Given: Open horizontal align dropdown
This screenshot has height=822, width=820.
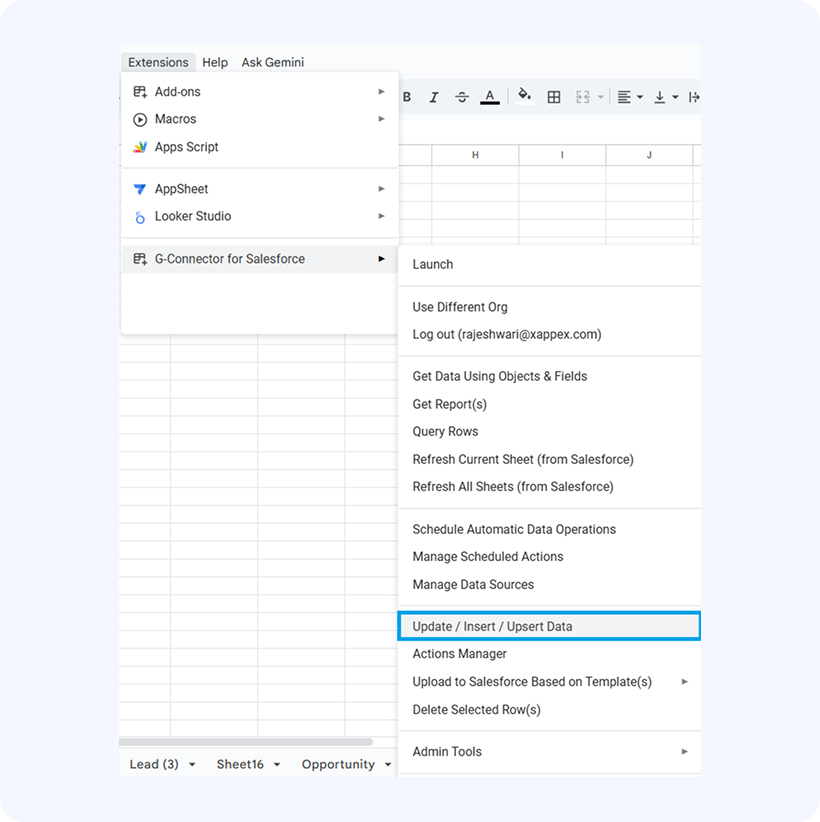Looking at the screenshot, I should click(x=630, y=97).
